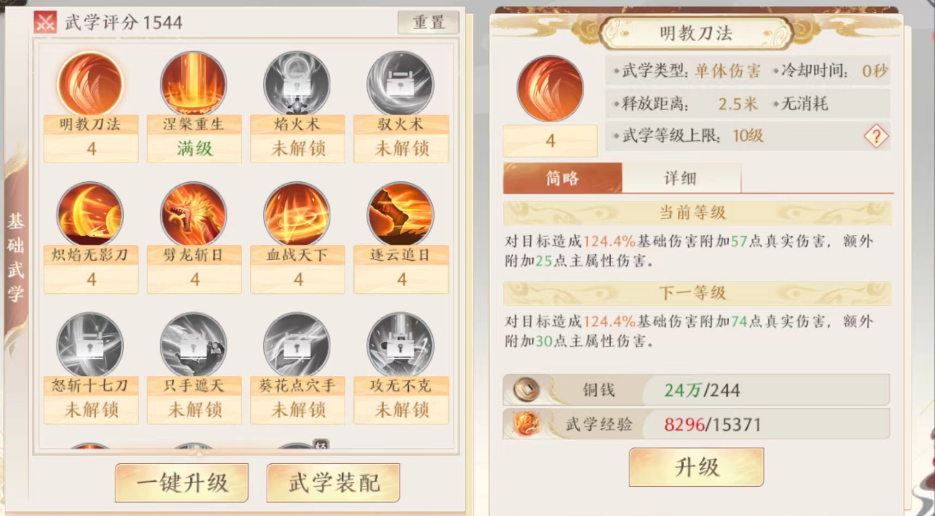Click the 一键升级 button

pyautogui.click(x=182, y=483)
